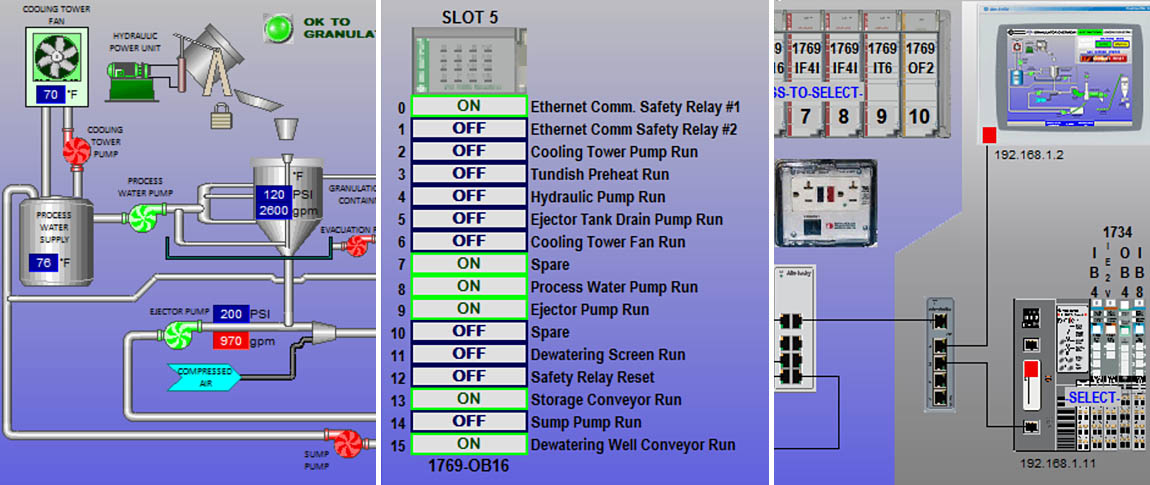Select the red Cooling Tower Pump
Image resolution: width=1150 pixels, height=485 pixels.
click(x=77, y=150)
